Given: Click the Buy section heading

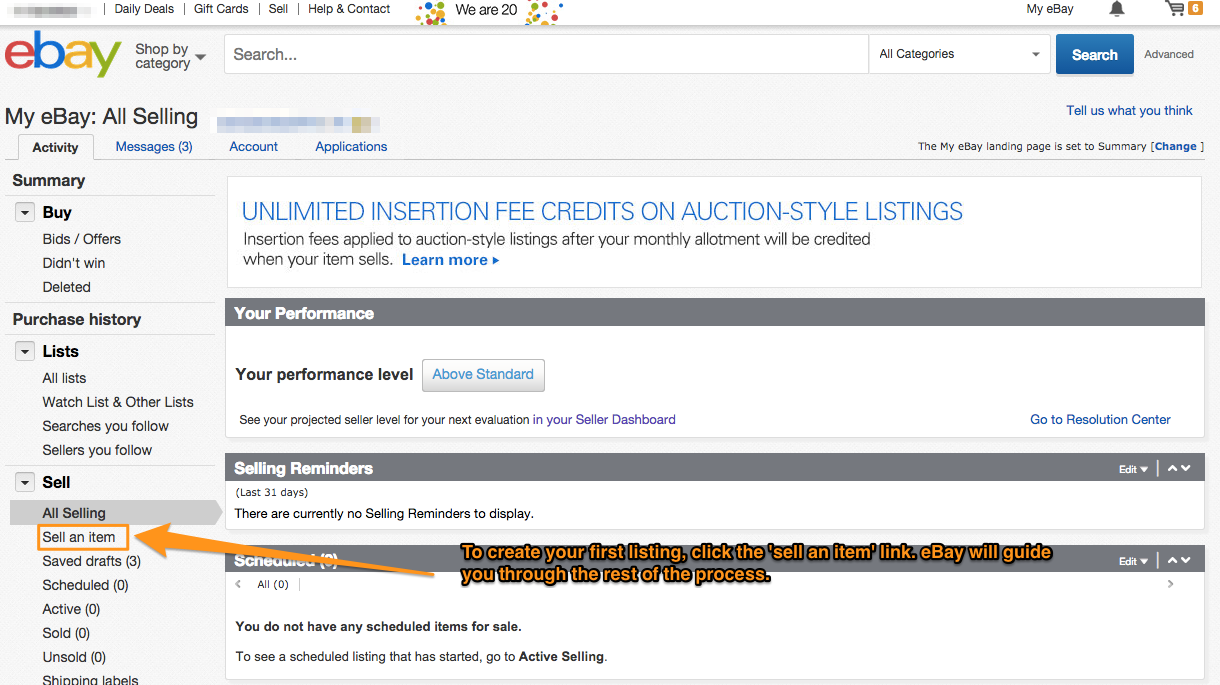Looking at the screenshot, I should 57,213.
